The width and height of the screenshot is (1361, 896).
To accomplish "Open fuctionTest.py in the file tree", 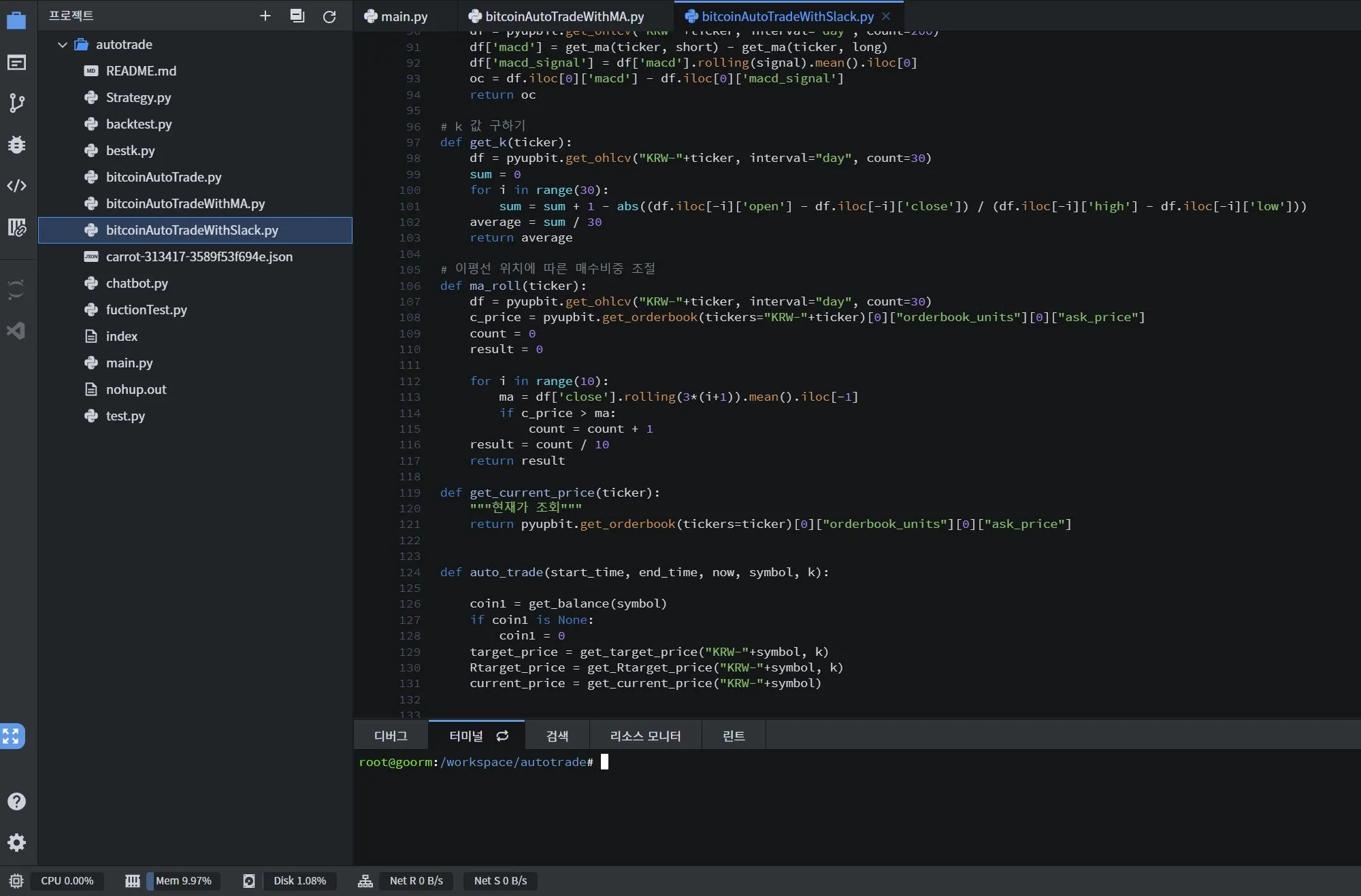I will click(195, 310).
